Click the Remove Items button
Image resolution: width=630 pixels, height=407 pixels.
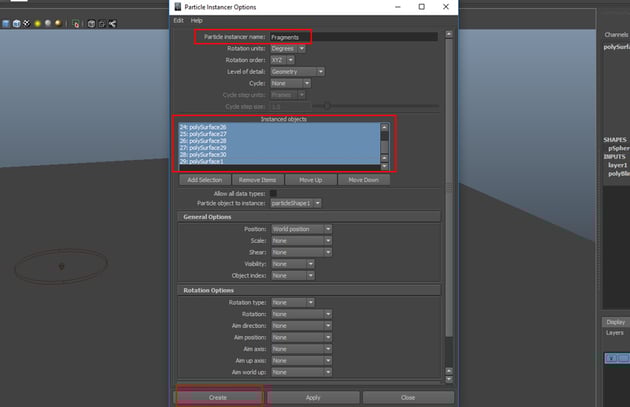258,180
